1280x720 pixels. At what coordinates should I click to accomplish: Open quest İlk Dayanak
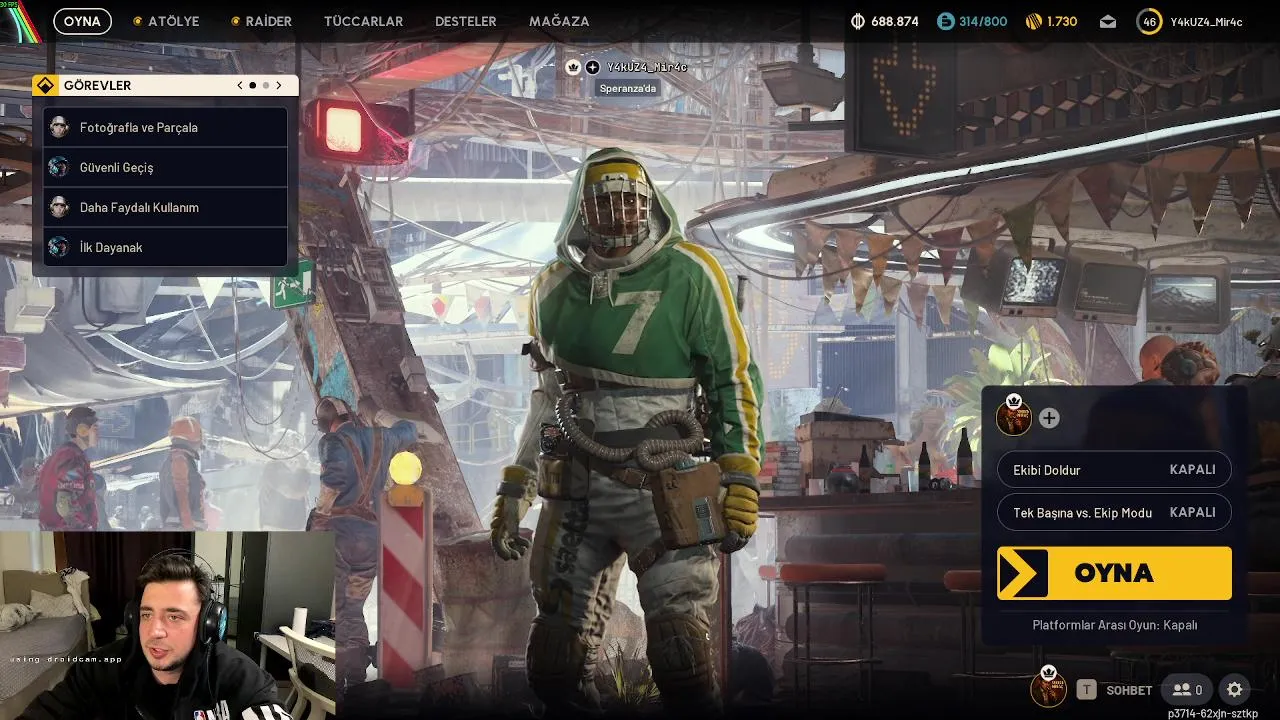(166, 247)
